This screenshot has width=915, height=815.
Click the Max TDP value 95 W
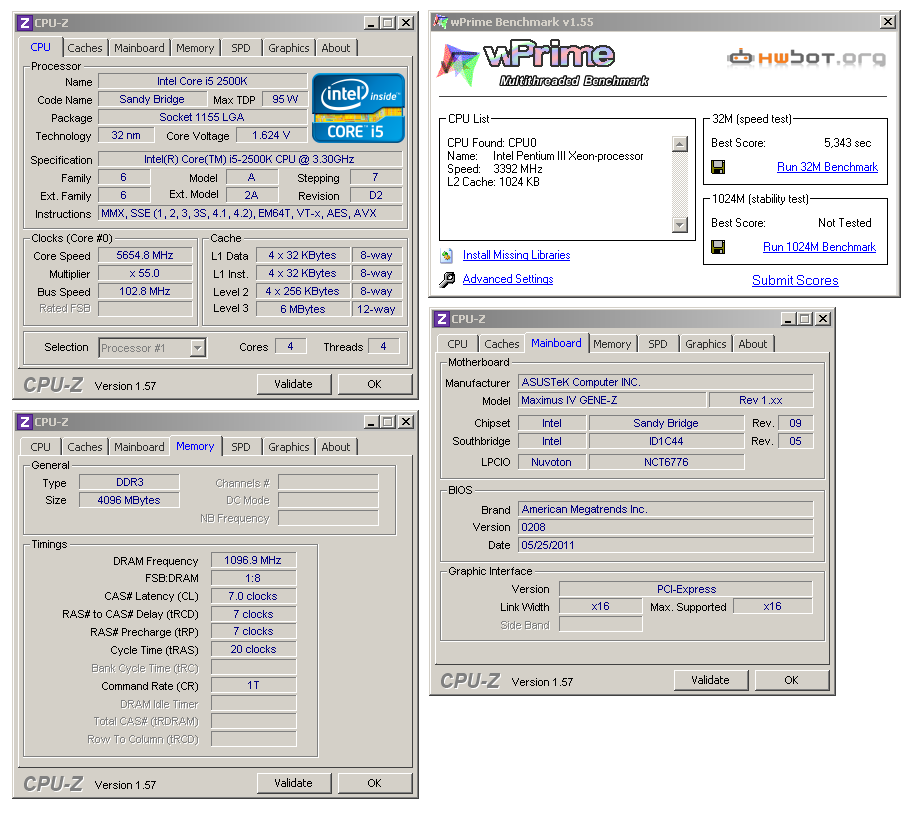[x=285, y=100]
